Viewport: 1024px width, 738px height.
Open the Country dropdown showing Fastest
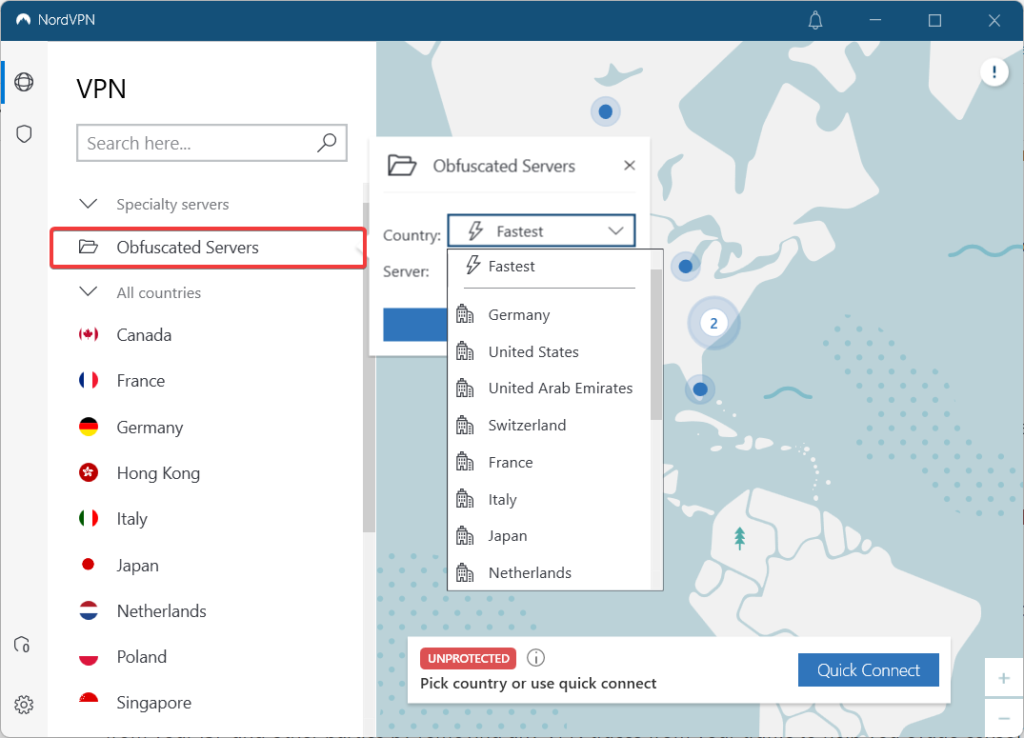click(541, 231)
